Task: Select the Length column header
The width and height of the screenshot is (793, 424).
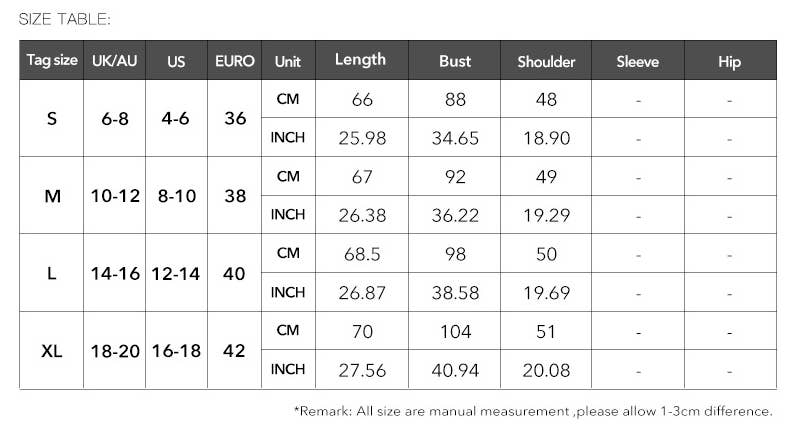Action: (x=360, y=60)
